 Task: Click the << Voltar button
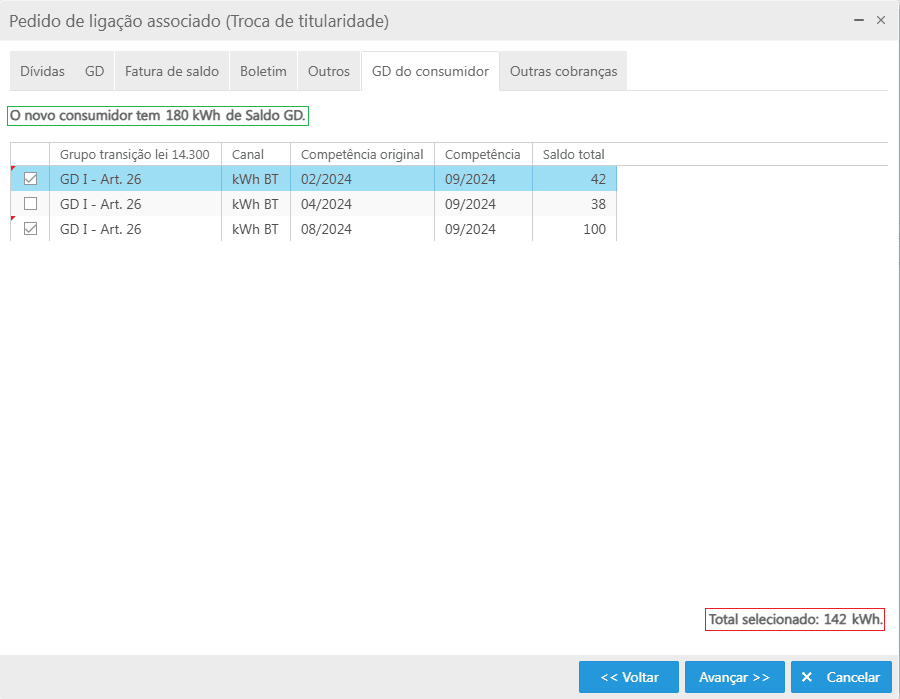pos(629,677)
